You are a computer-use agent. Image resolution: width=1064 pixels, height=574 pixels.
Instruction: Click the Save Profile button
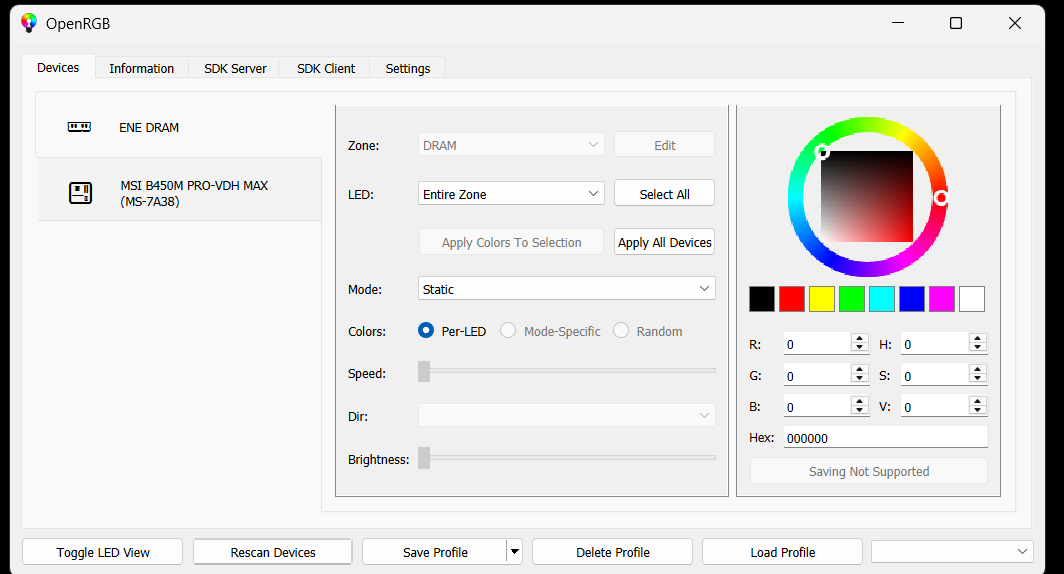(435, 552)
